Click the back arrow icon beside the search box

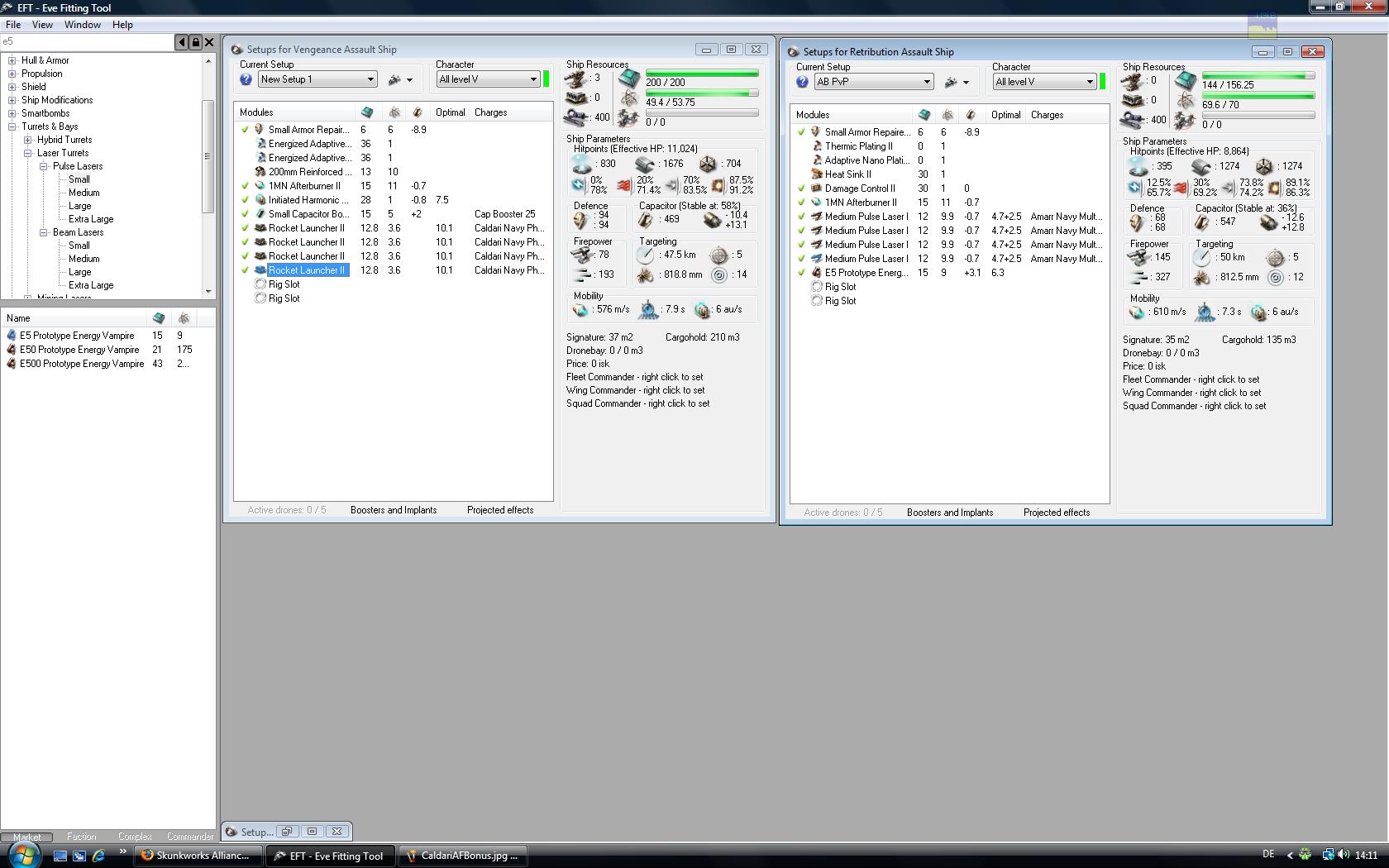point(182,41)
